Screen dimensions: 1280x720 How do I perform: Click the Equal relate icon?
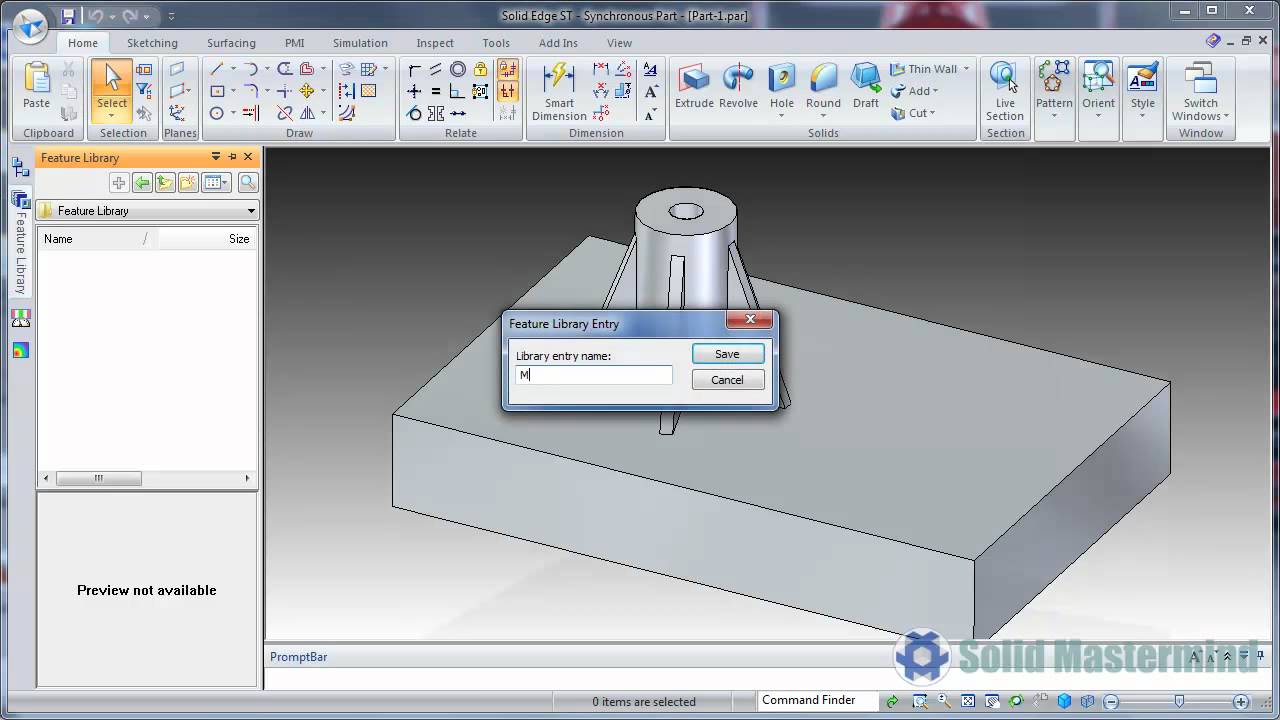tap(436, 91)
